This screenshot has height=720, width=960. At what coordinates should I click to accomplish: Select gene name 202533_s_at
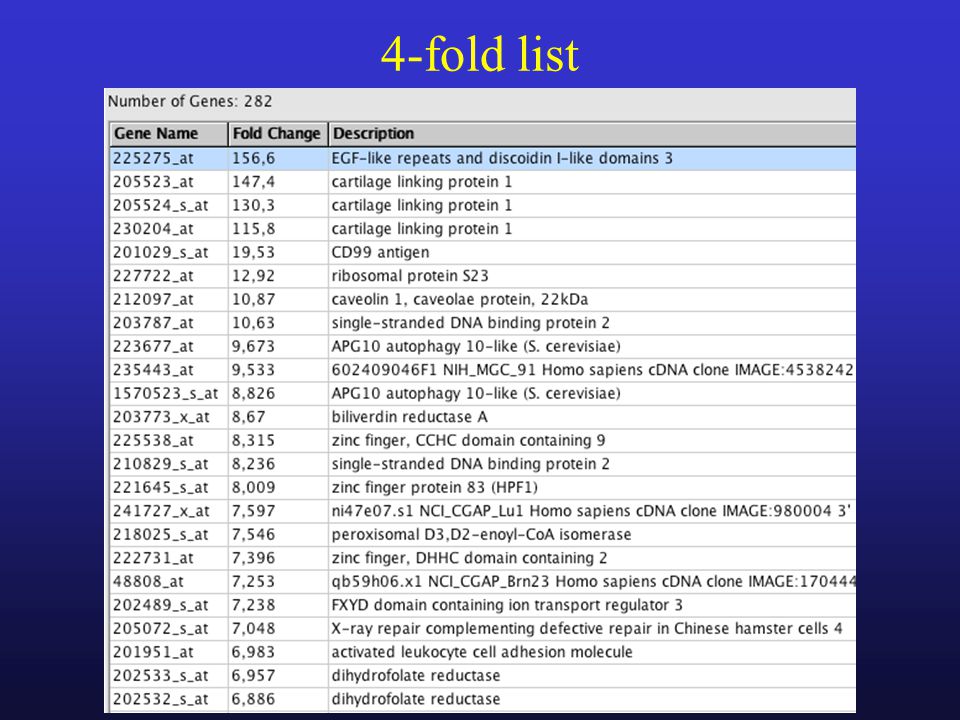point(160,675)
